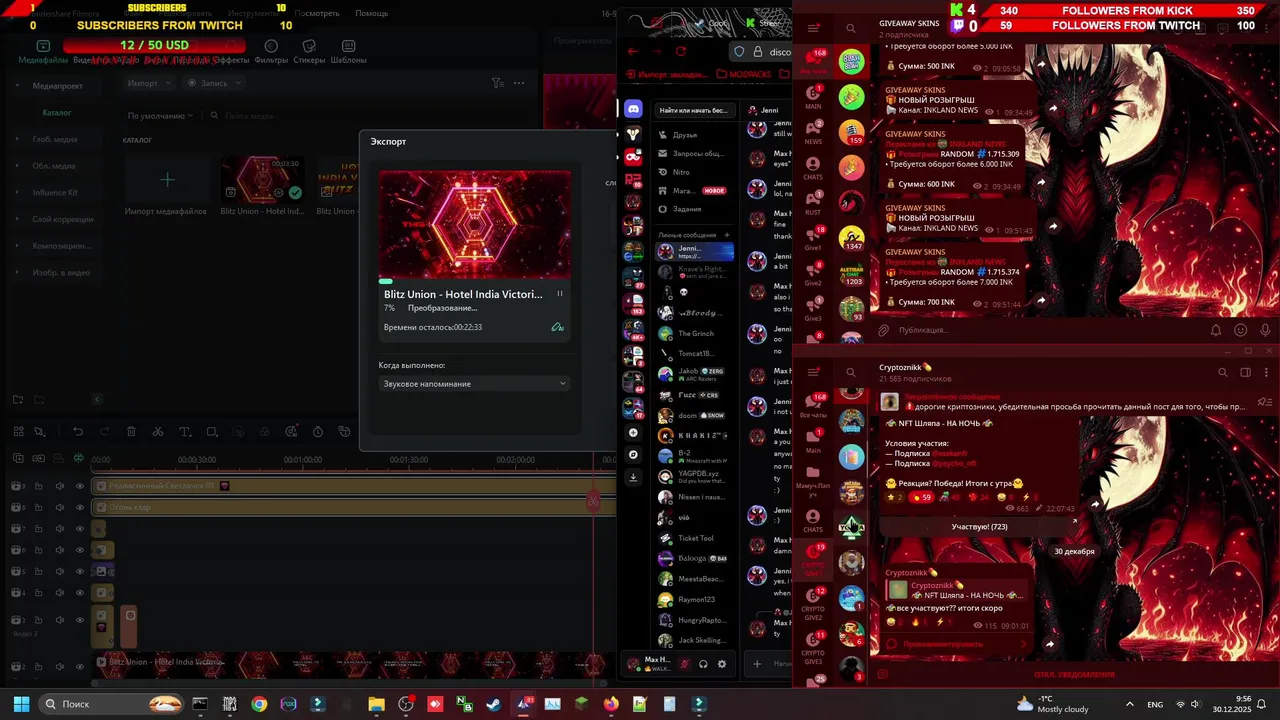Image resolution: width=1280 pixels, height=720 pixels.
Task: Open the media filter icon
Action: [x=497, y=83]
